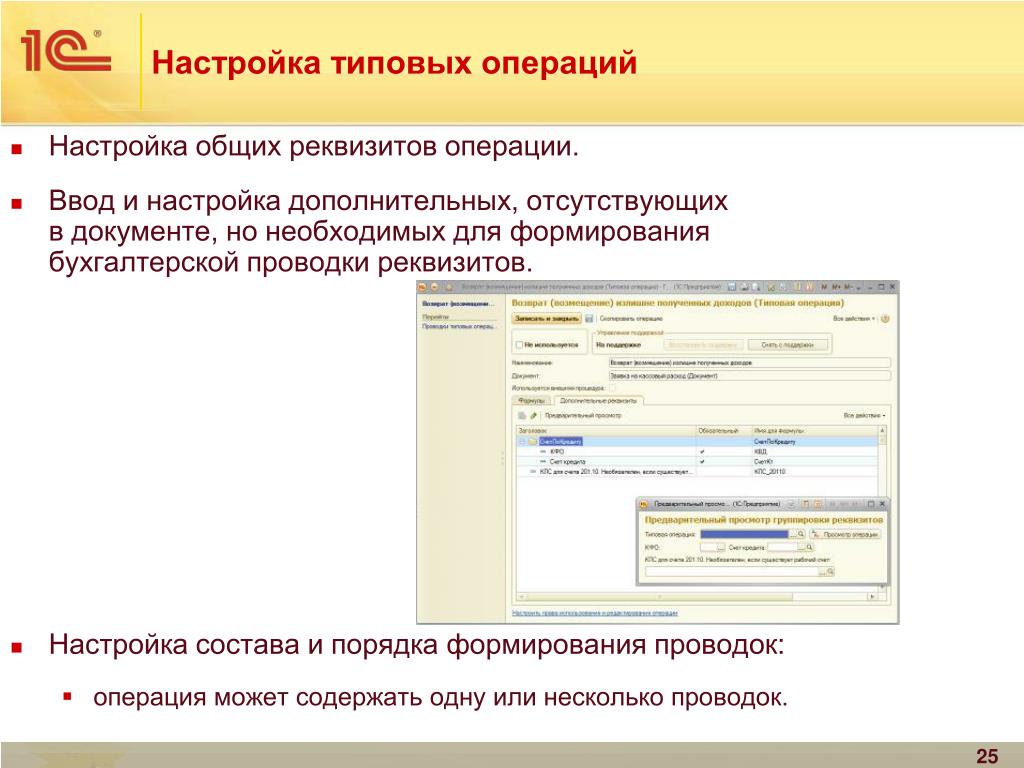Click the M- button in the title bar
1024x768 pixels.
pos(848,287)
